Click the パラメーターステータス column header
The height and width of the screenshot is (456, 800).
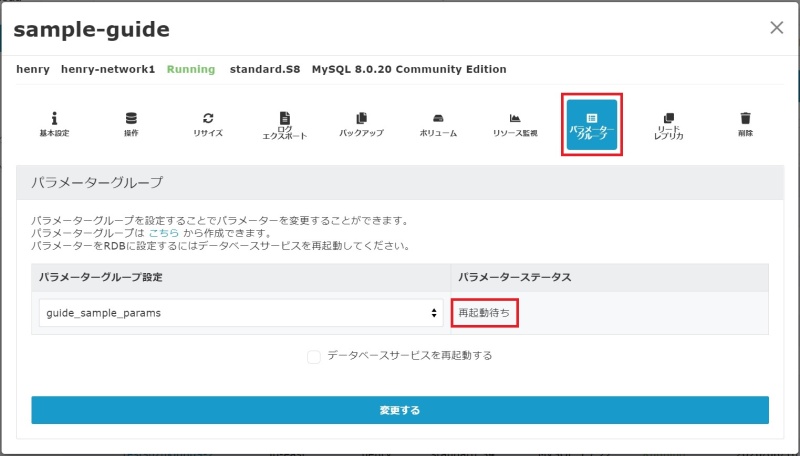513,276
